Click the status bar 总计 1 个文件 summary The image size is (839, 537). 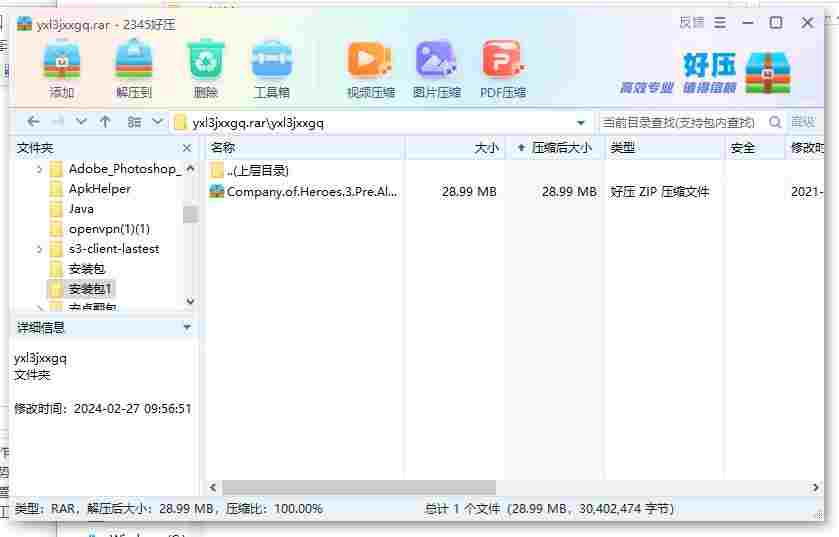coord(549,508)
